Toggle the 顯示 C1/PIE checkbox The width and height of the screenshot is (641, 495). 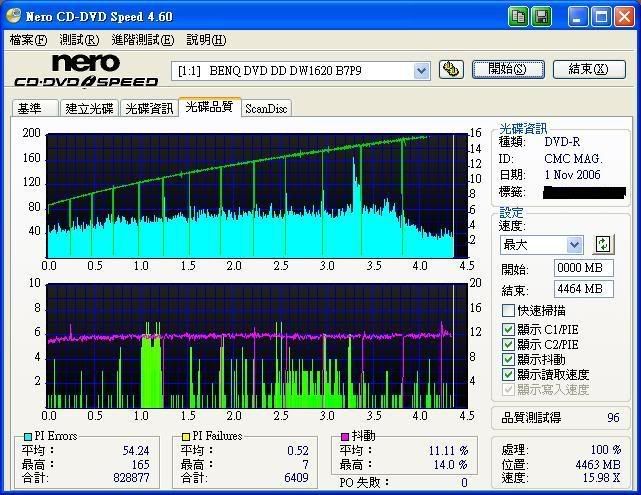[508, 329]
